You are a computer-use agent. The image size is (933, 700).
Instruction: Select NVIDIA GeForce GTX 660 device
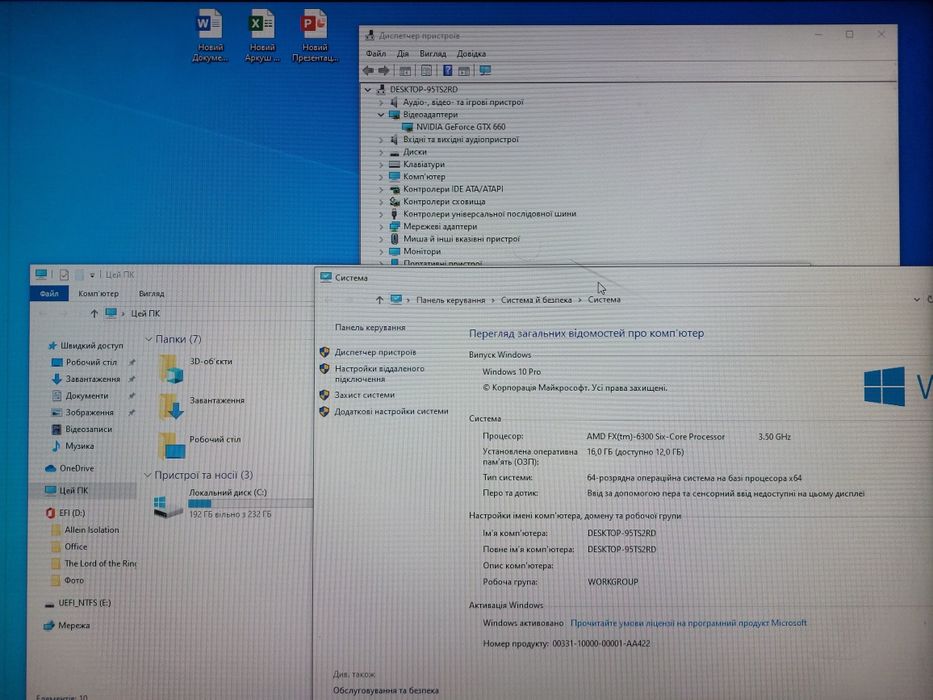tap(460, 127)
